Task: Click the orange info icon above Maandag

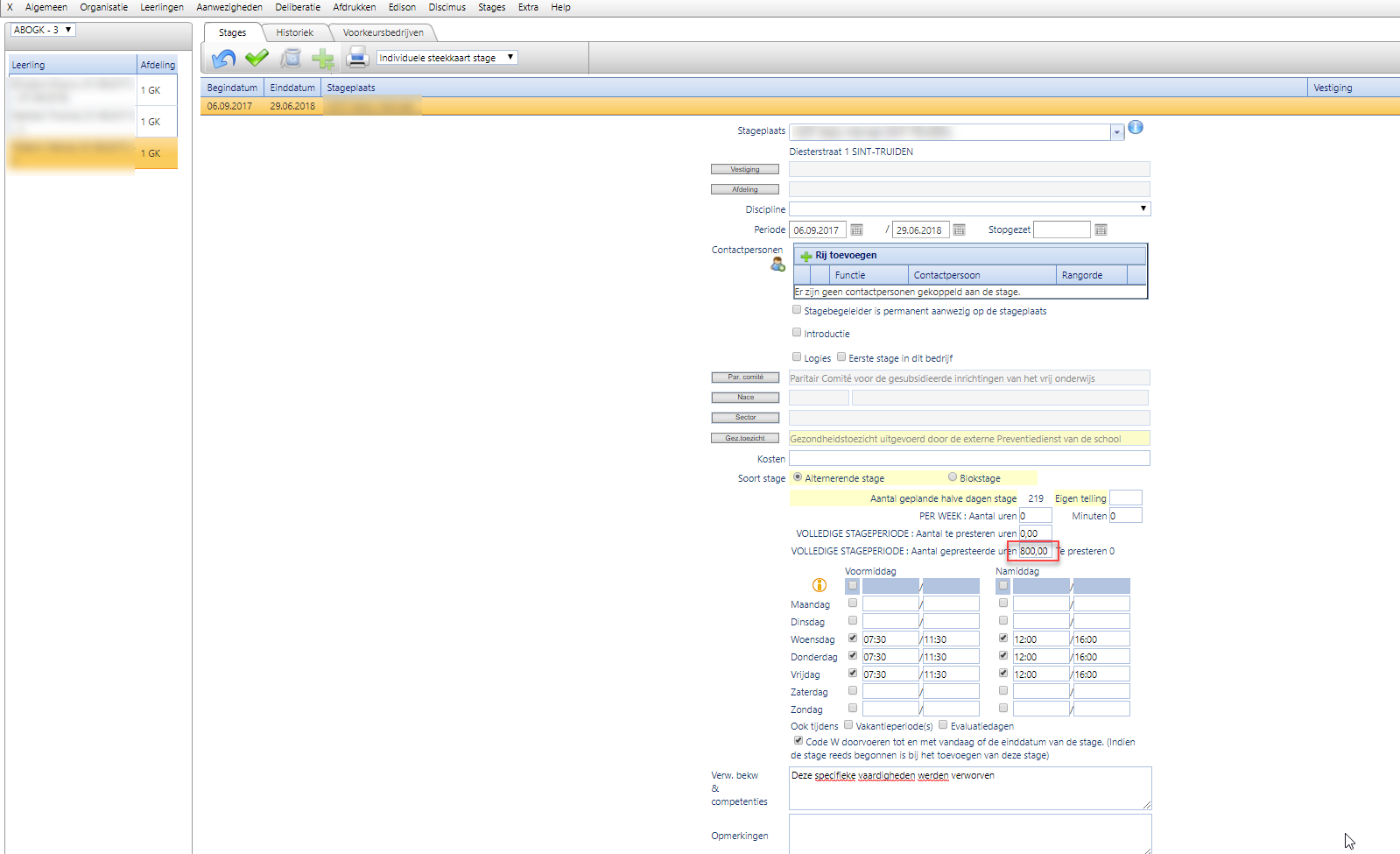Action: click(820, 585)
